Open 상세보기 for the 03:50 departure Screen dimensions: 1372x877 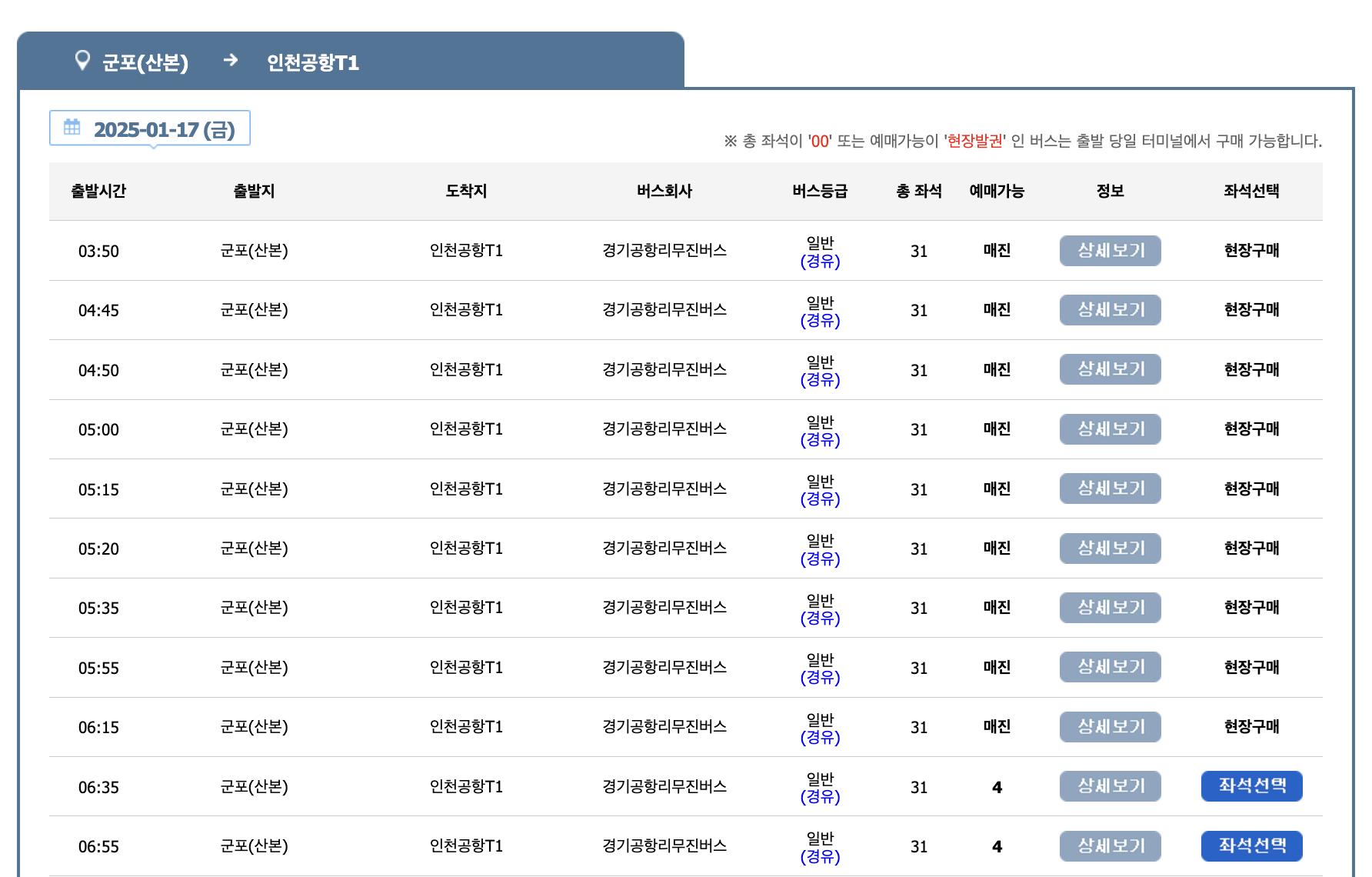coord(1110,250)
